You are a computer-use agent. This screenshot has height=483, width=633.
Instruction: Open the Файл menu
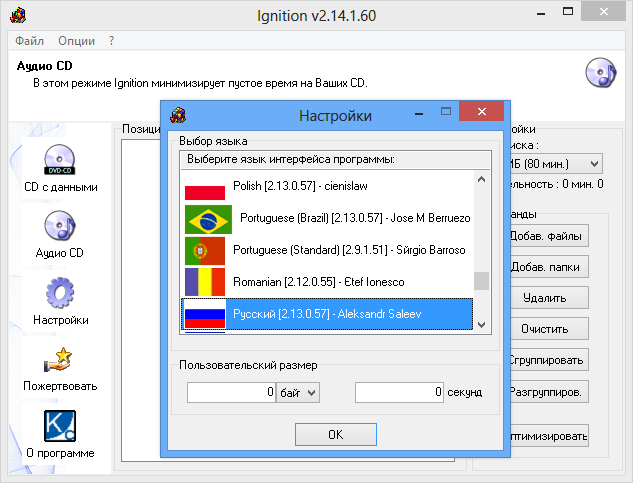pyautogui.click(x=29, y=41)
